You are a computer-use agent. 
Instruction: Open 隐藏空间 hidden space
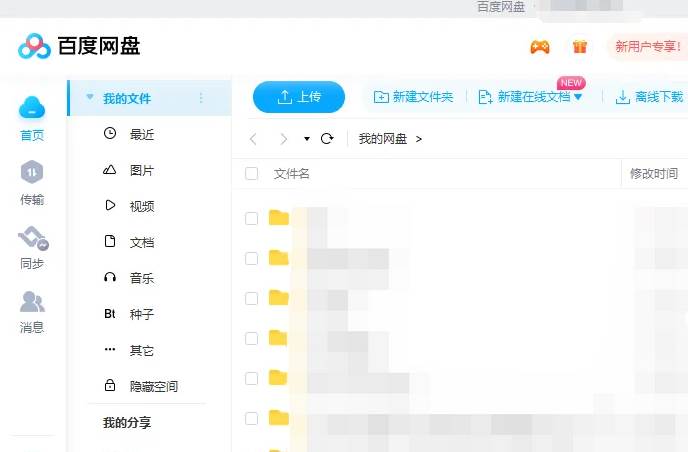(154, 386)
